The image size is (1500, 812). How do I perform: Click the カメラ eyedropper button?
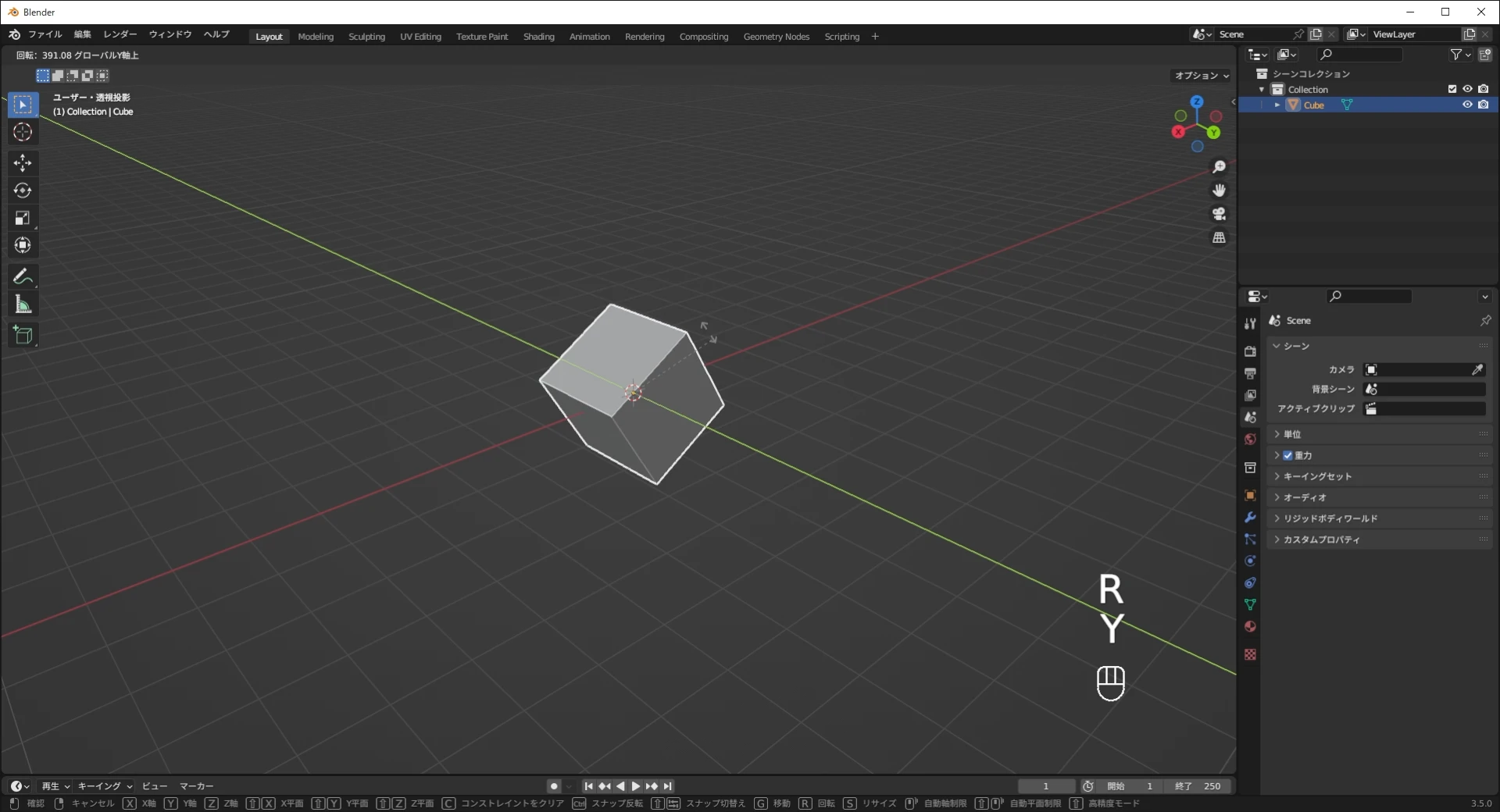point(1477,369)
